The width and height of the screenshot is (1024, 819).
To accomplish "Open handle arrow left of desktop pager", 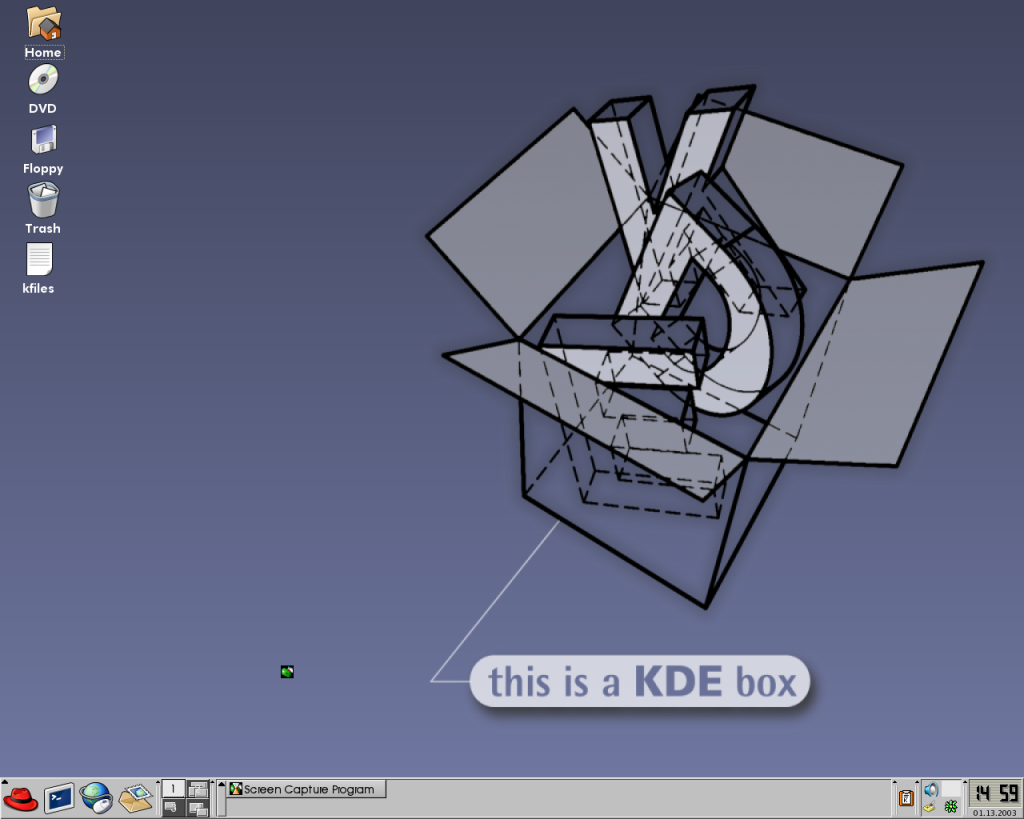I will click(x=157, y=782).
